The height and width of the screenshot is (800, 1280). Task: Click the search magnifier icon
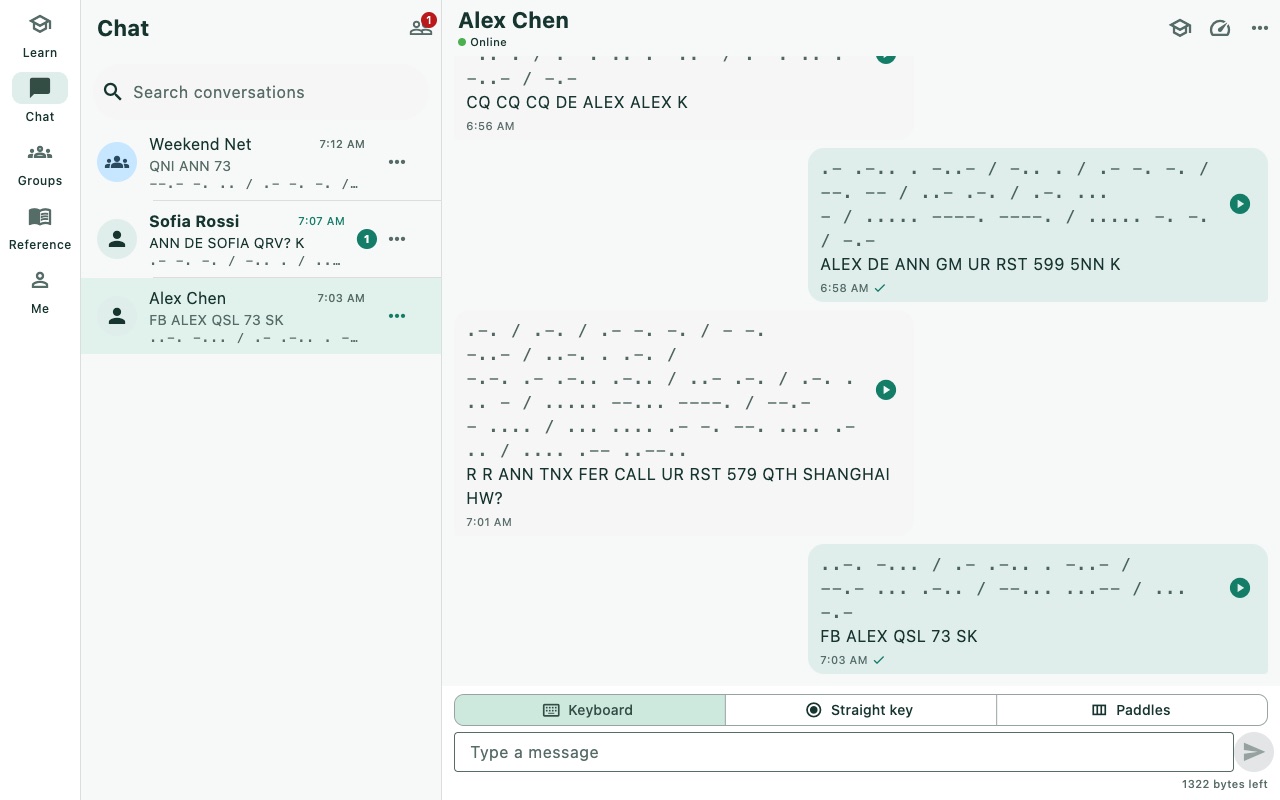(x=113, y=92)
